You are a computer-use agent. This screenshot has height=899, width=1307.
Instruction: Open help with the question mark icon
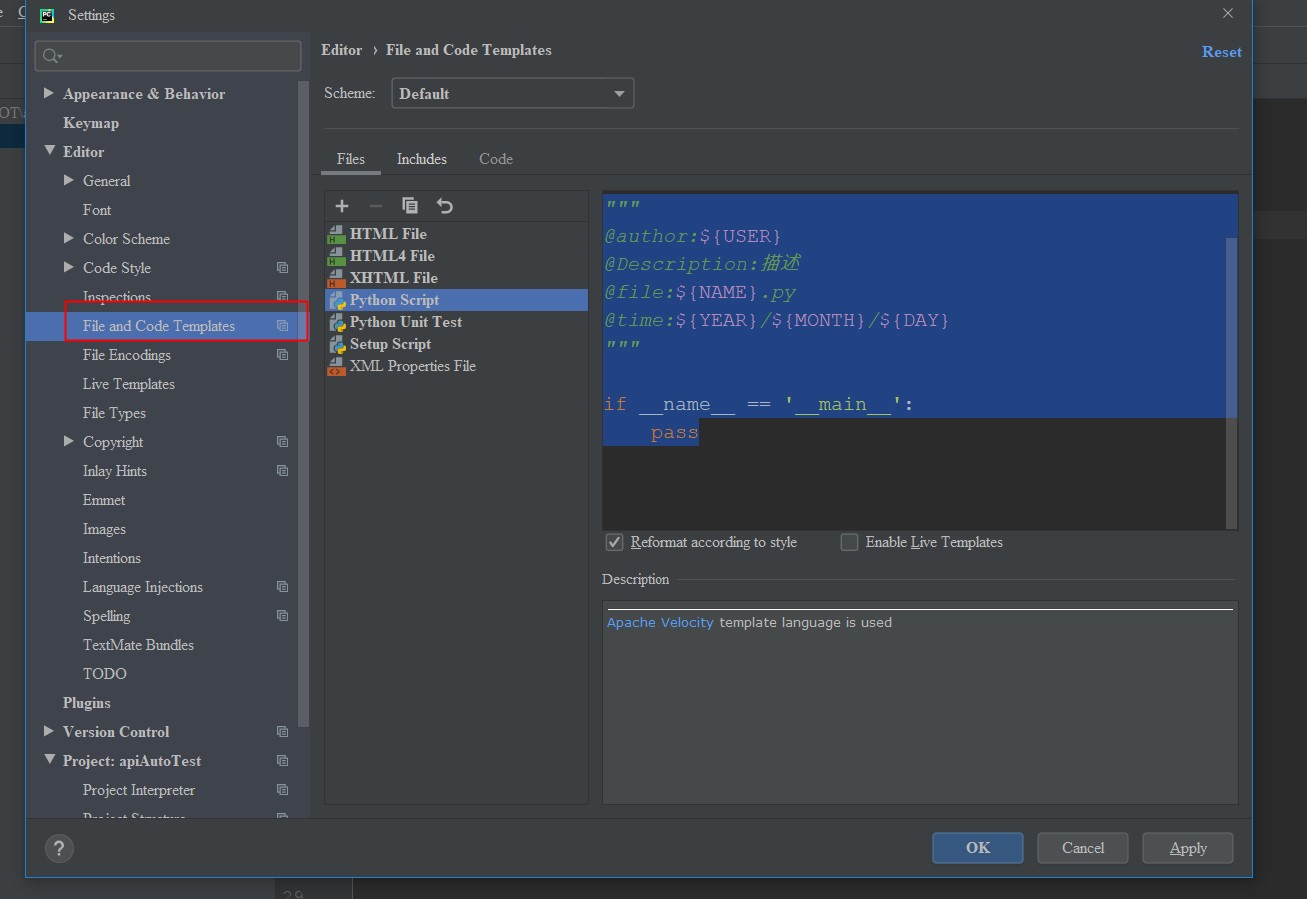click(x=59, y=848)
